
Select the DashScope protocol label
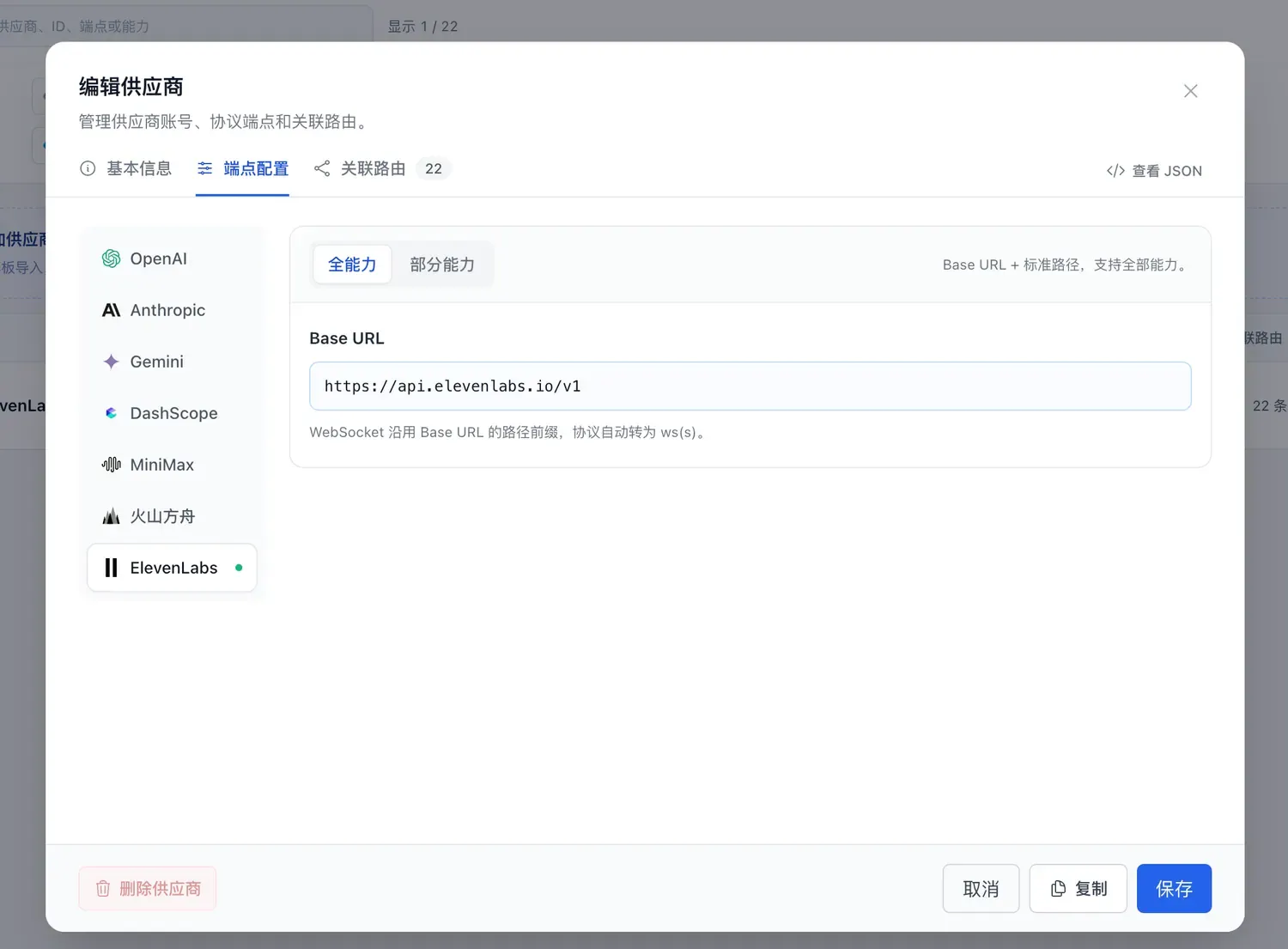(173, 413)
